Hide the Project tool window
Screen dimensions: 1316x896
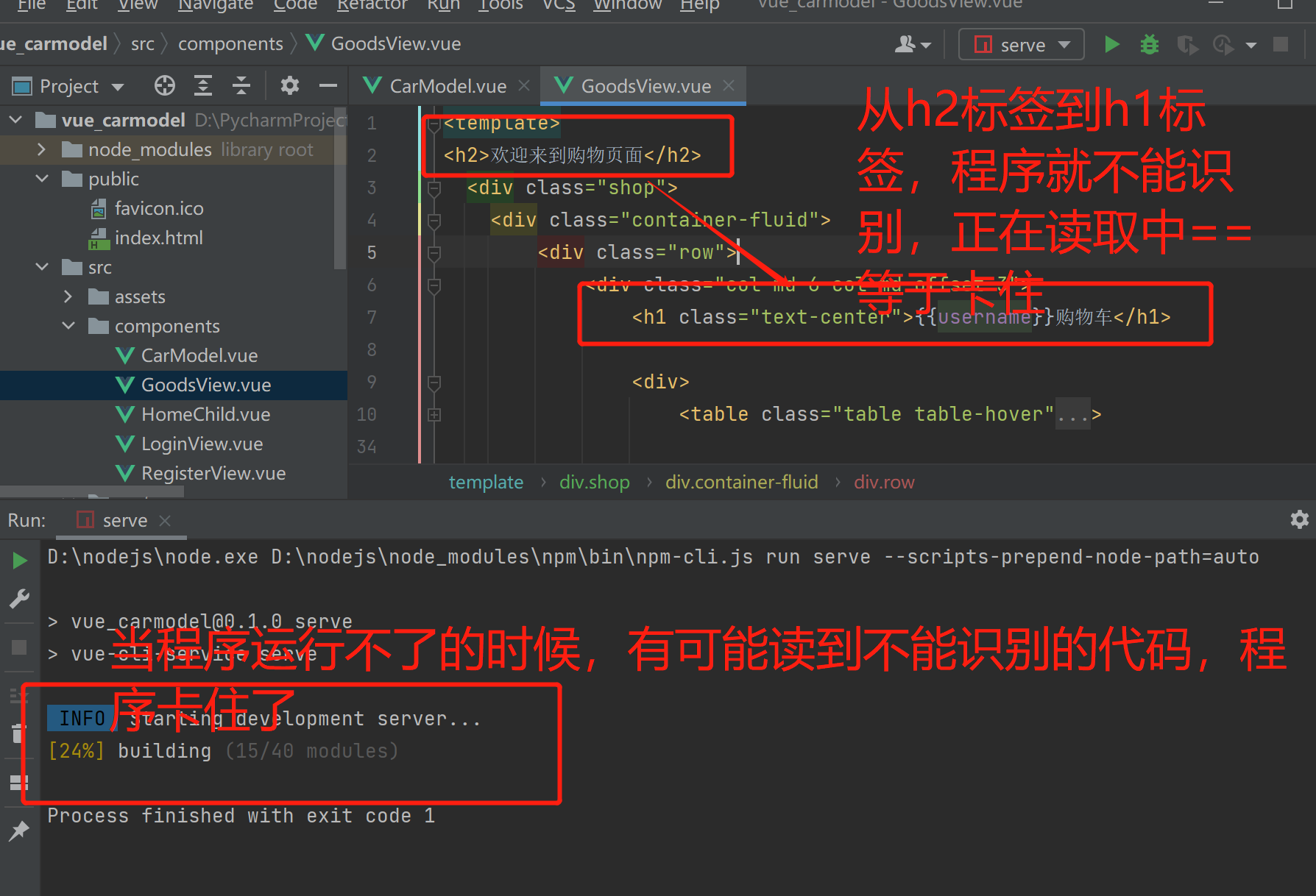point(328,86)
